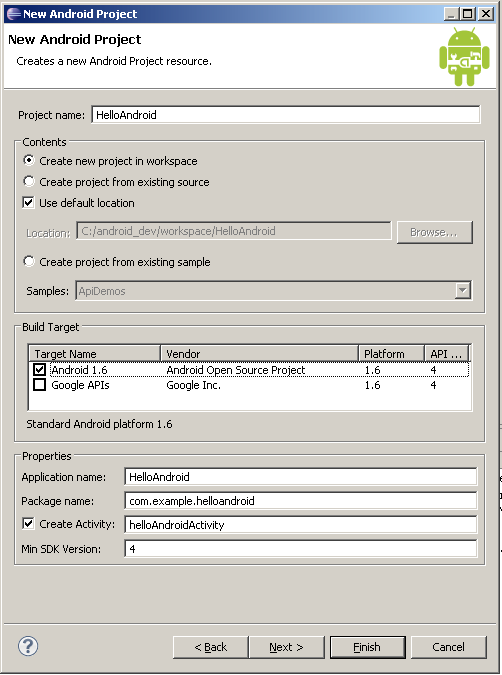Image resolution: width=502 pixels, height=675 pixels.
Task: Select Create project from existing source
Action: click(29, 182)
